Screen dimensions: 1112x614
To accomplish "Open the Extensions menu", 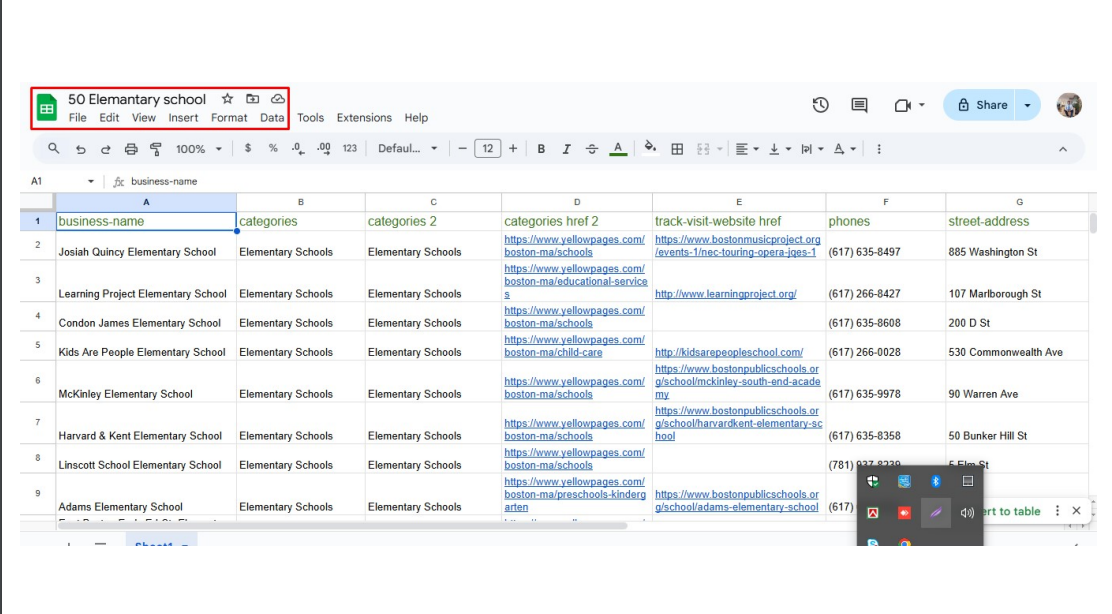I will pyautogui.click(x=364, y=118).
